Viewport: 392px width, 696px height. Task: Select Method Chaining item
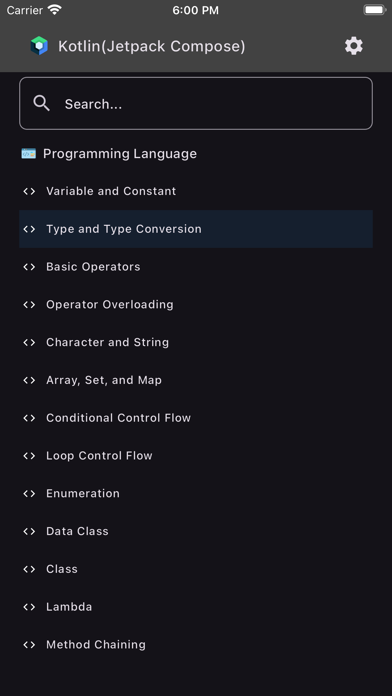(x=196, y=645)
